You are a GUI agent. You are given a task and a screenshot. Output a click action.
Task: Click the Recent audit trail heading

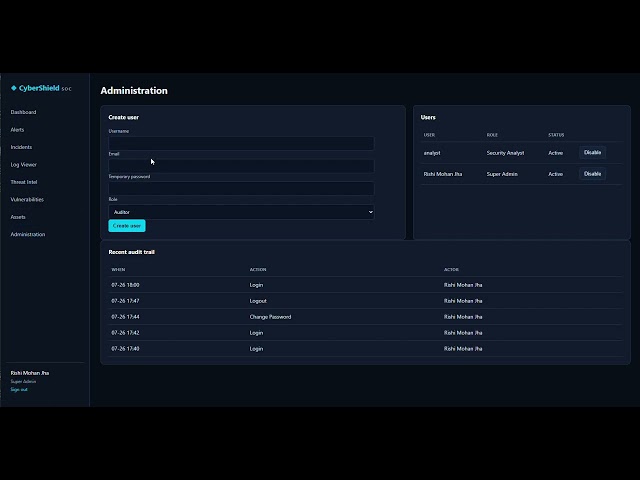[131, 252]
